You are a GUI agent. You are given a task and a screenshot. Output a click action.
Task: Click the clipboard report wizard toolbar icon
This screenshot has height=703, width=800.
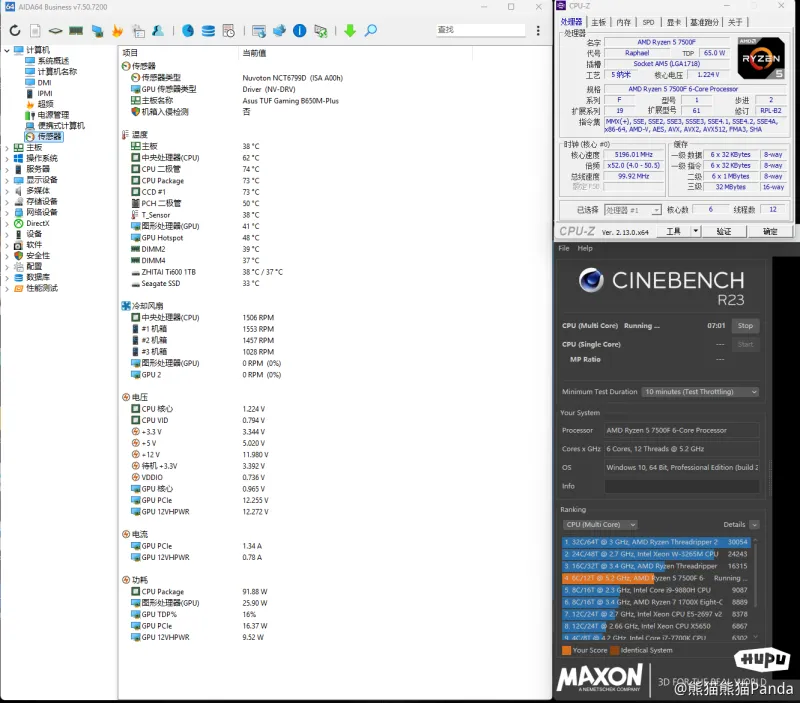coord(138,31)
